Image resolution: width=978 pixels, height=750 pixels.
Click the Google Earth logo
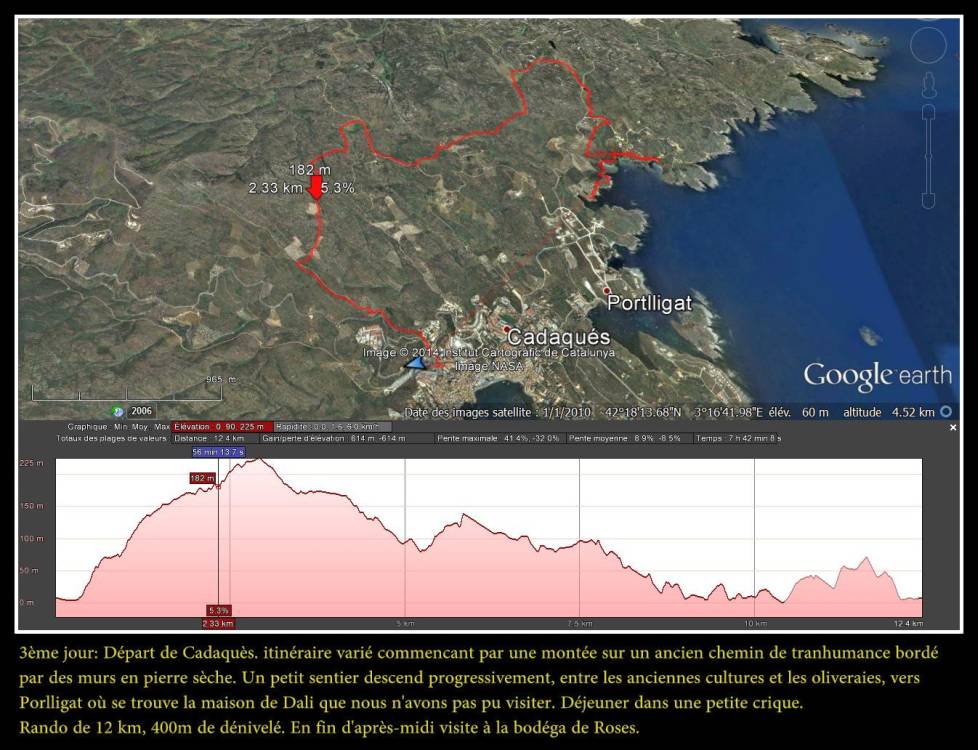click(x=876, y=376)
